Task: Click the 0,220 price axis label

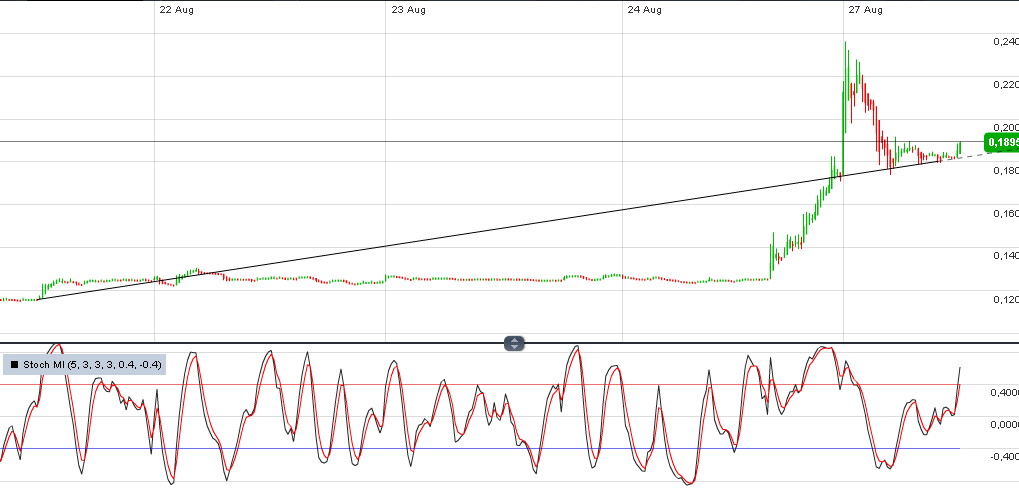Action: 1004,85
